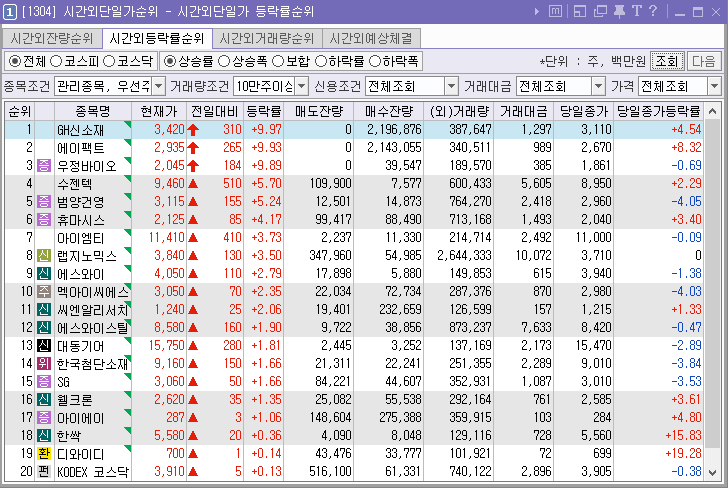Viewport: 728px width, 488px height.
Task: Click the 한싹 change rate +15.83
Action: (x=683, y=436)
